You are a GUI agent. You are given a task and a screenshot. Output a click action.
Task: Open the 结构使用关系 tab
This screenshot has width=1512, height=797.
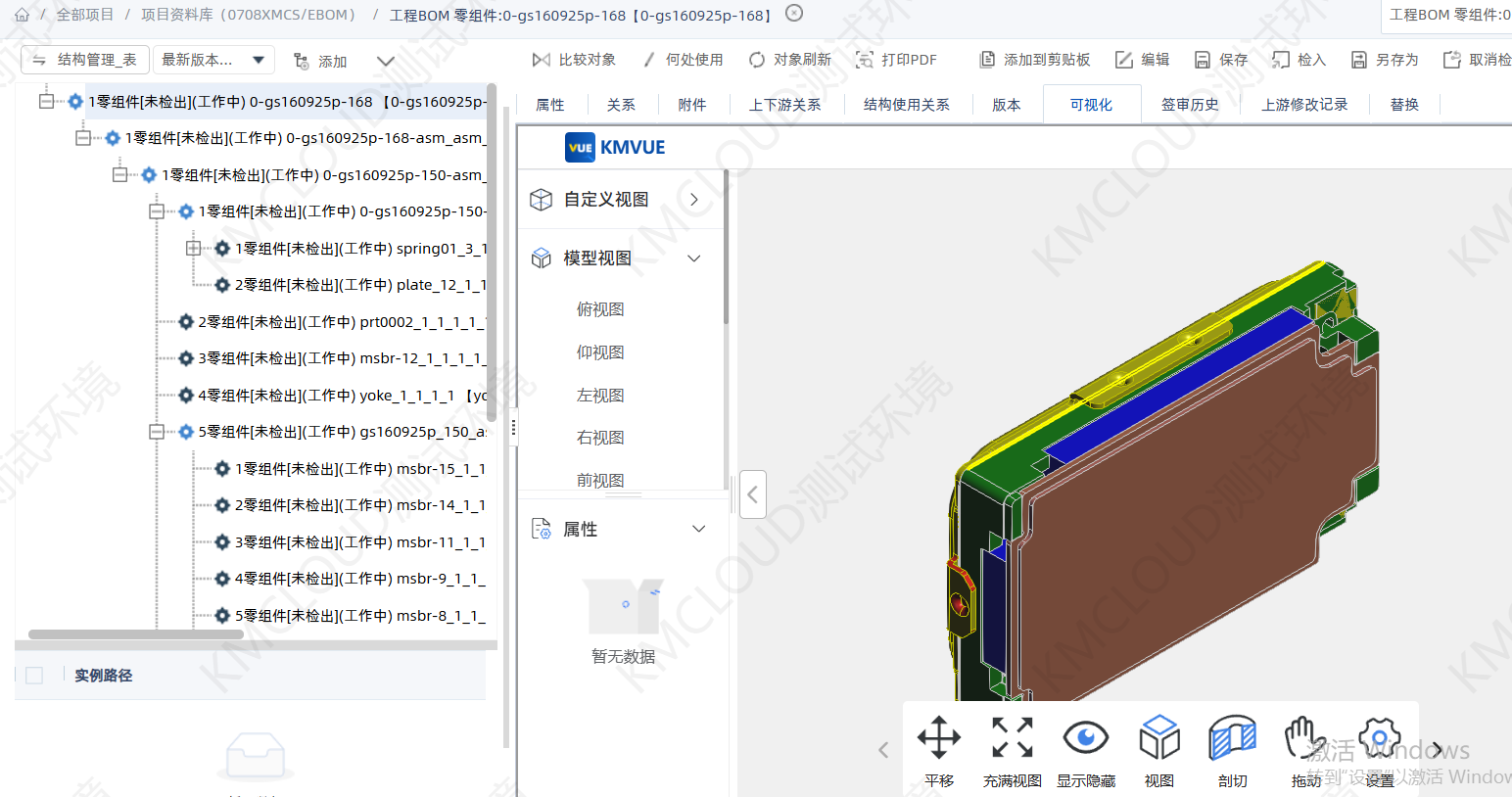907,104
